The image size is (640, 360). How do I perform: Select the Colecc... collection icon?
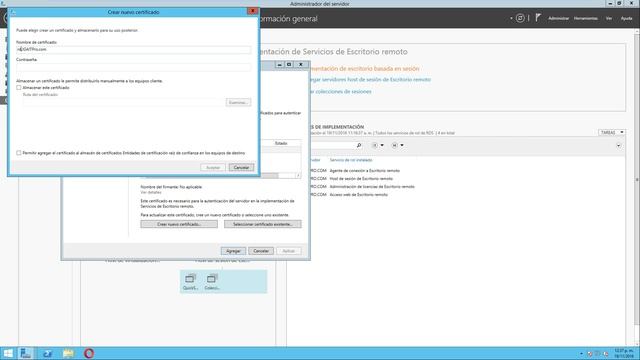[x=212, y=282]
